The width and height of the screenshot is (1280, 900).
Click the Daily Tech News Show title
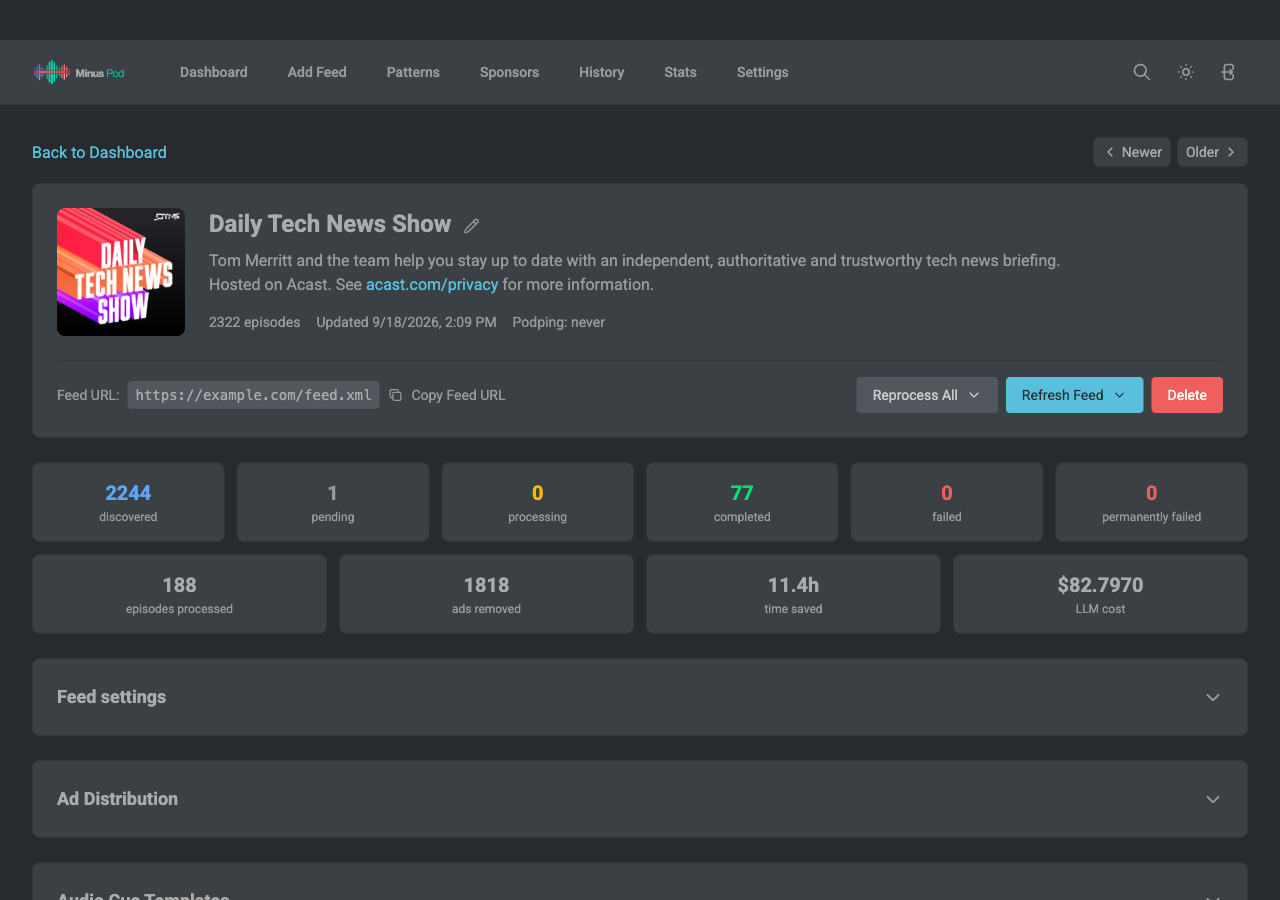point(330,224)
